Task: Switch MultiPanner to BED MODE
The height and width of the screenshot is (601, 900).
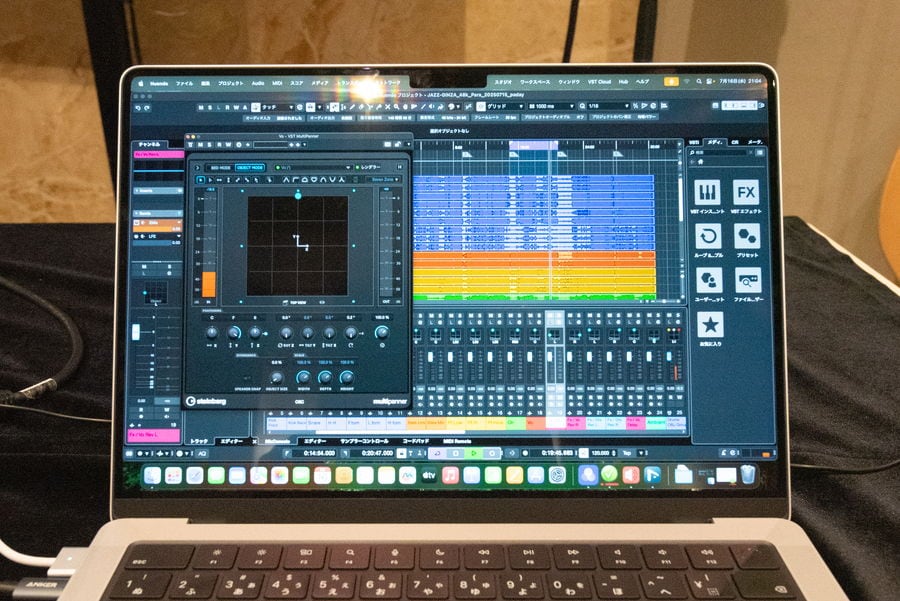Action: click(218, 167)
